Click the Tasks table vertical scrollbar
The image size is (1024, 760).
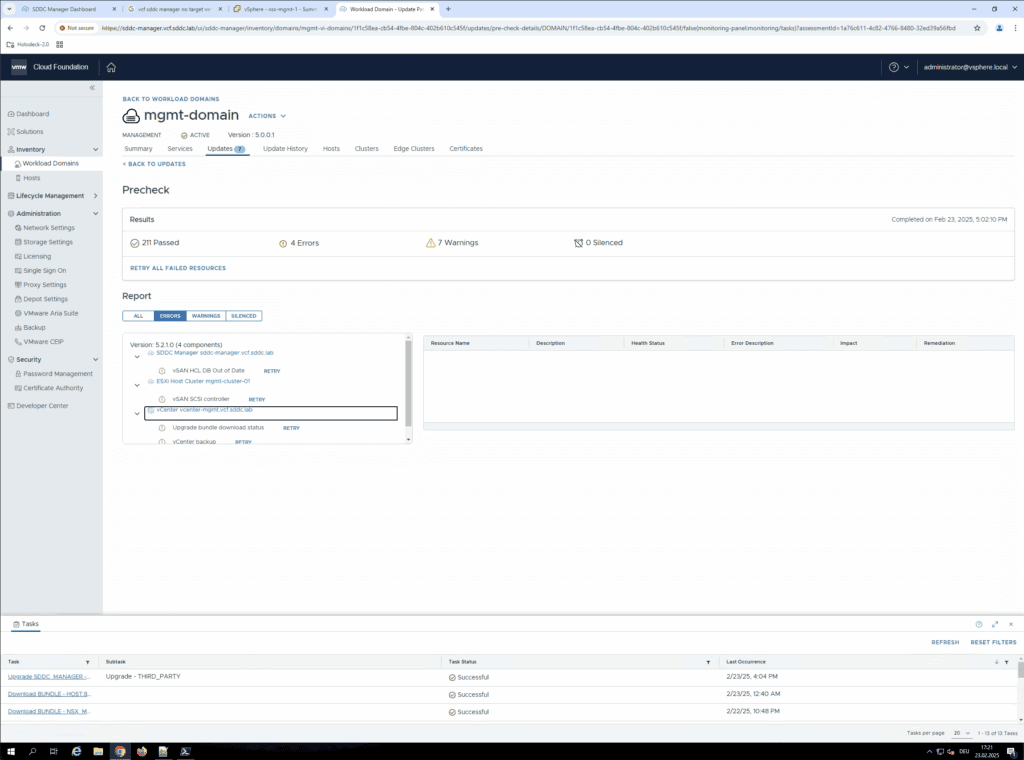point(1020,669)
